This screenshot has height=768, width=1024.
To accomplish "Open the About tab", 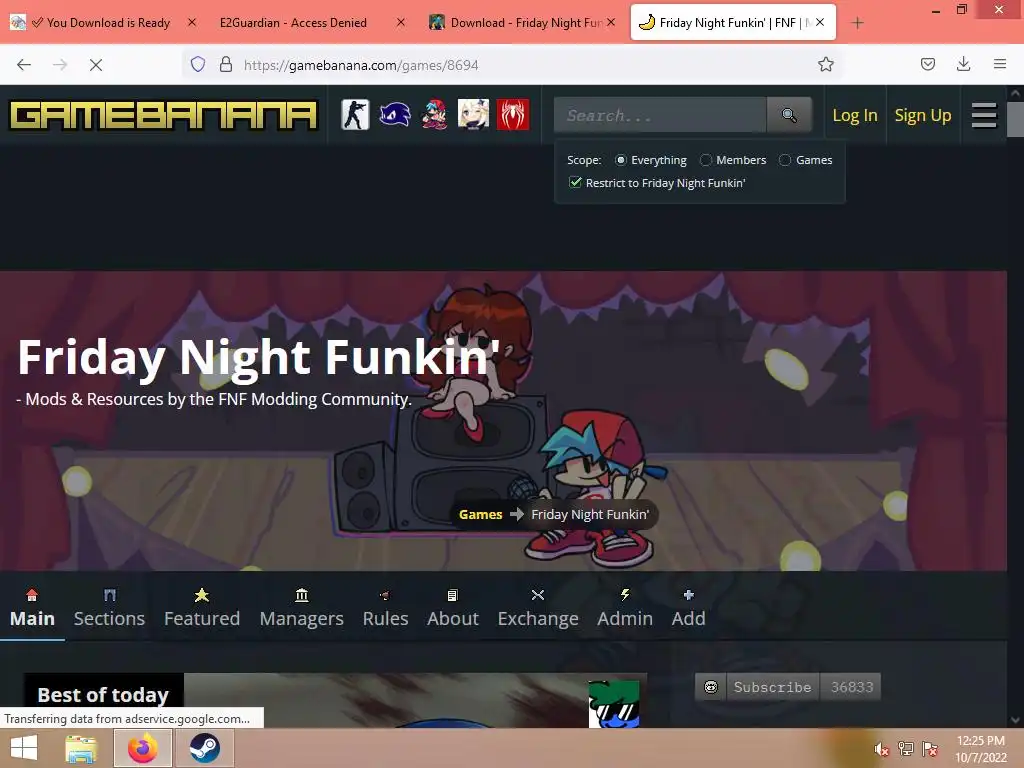I will click(x=453, y=608).
